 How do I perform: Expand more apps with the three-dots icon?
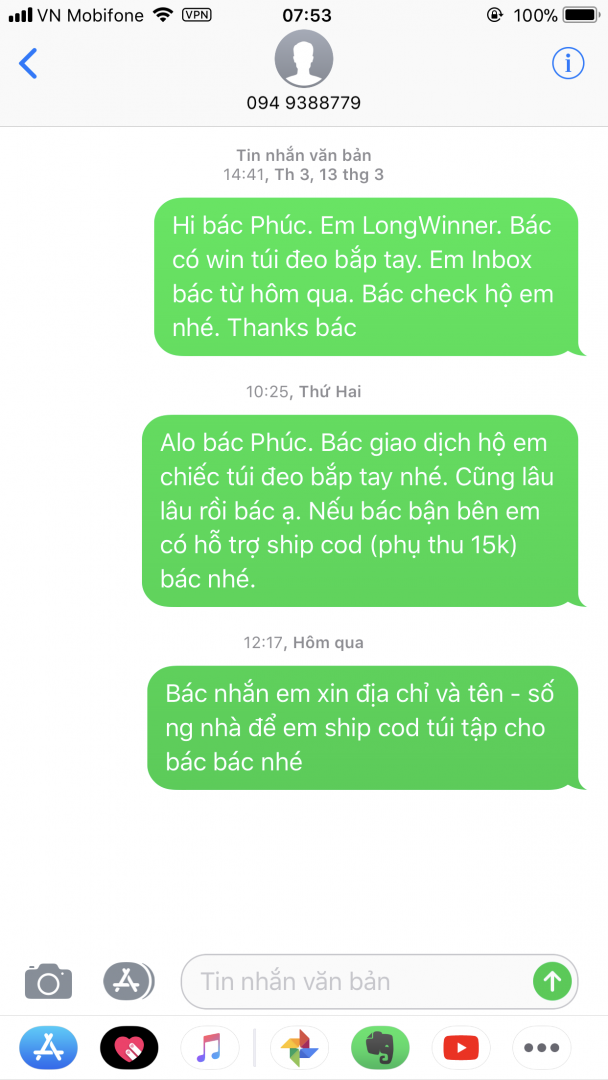(541, 1048)
